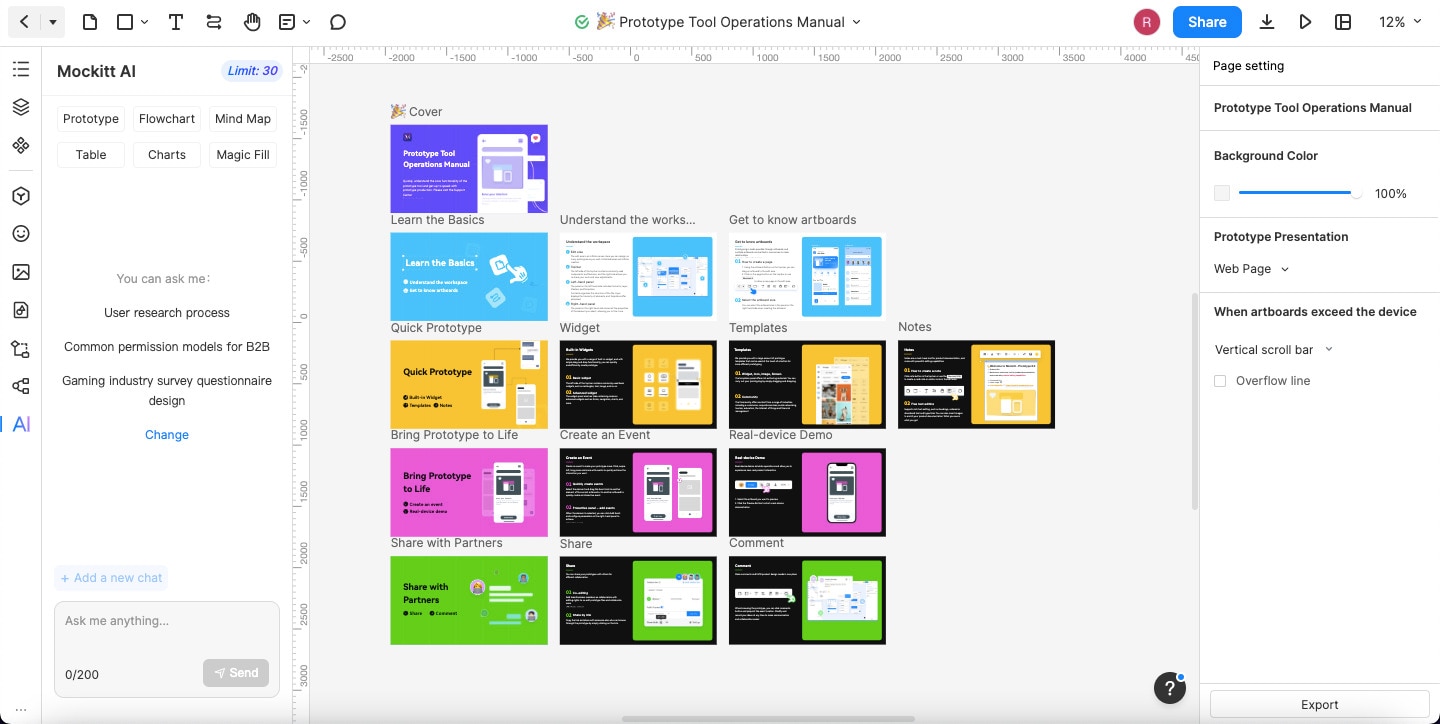Activate the hand pan tool
Viewport: 1440px width, 724px height.
coord(252,22)
